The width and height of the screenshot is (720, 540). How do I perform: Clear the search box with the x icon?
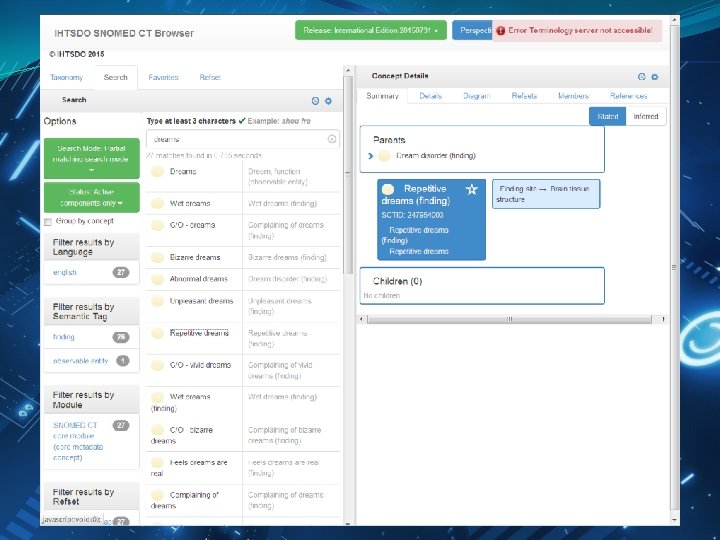[x=332, y=139]
